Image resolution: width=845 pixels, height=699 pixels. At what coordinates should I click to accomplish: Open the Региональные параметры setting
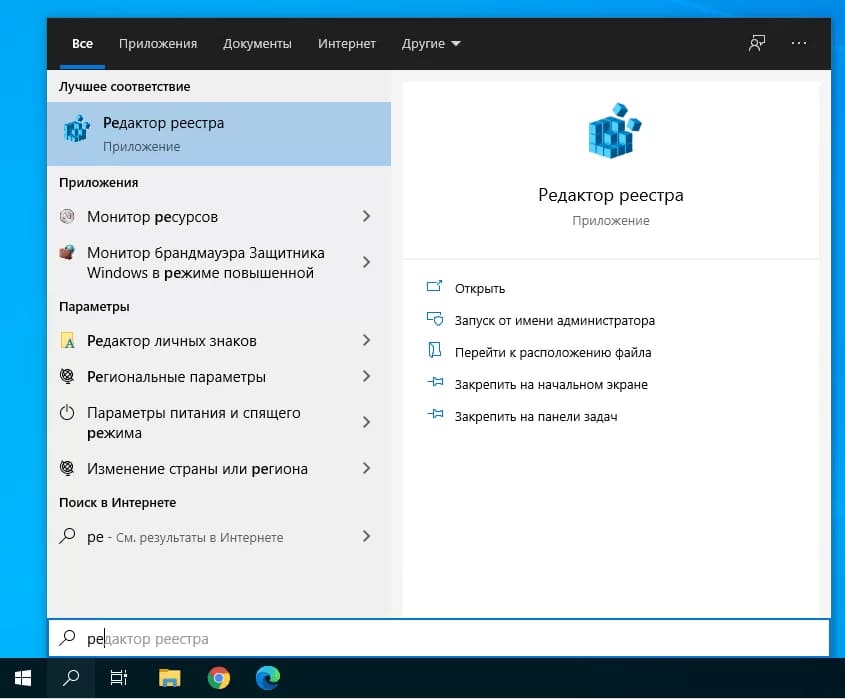[219, 377]
